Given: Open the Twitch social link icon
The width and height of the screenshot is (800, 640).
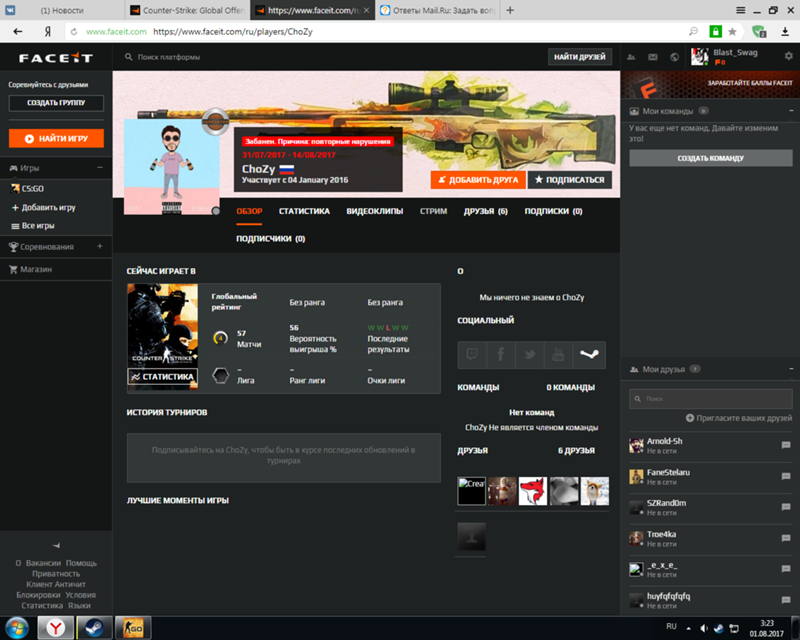Looking at the screenshot, I should 471,355.
